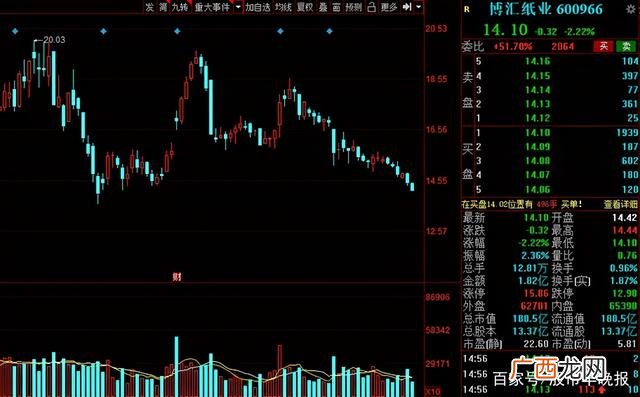Click sell level 5 price 14.16
Viewport: 640px width, 397px height.
point(538,61)
